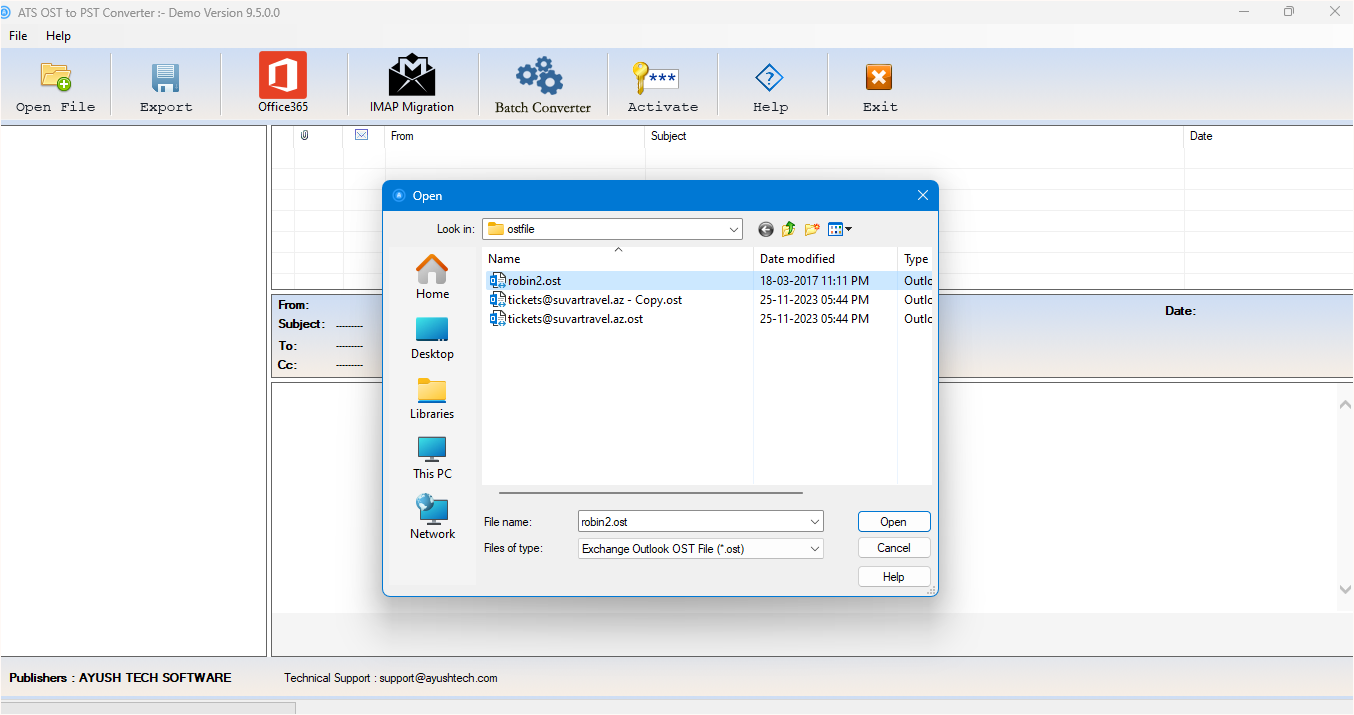Click the Help button in the dialog
The height and width of the screenshot is (715, 1354).
click(894, 577)
